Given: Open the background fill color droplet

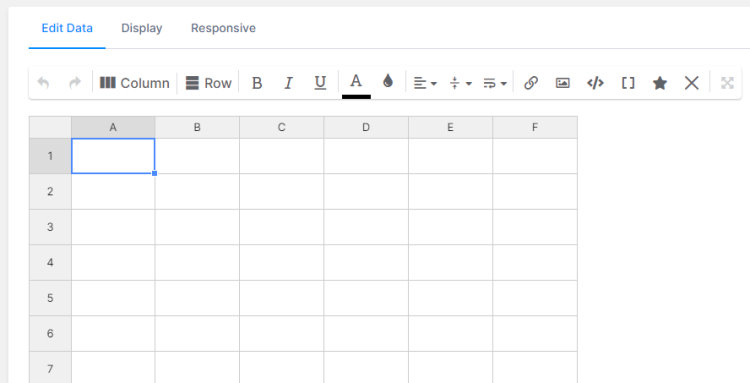Looking at the screenshot, I should (x=388, y=81).
